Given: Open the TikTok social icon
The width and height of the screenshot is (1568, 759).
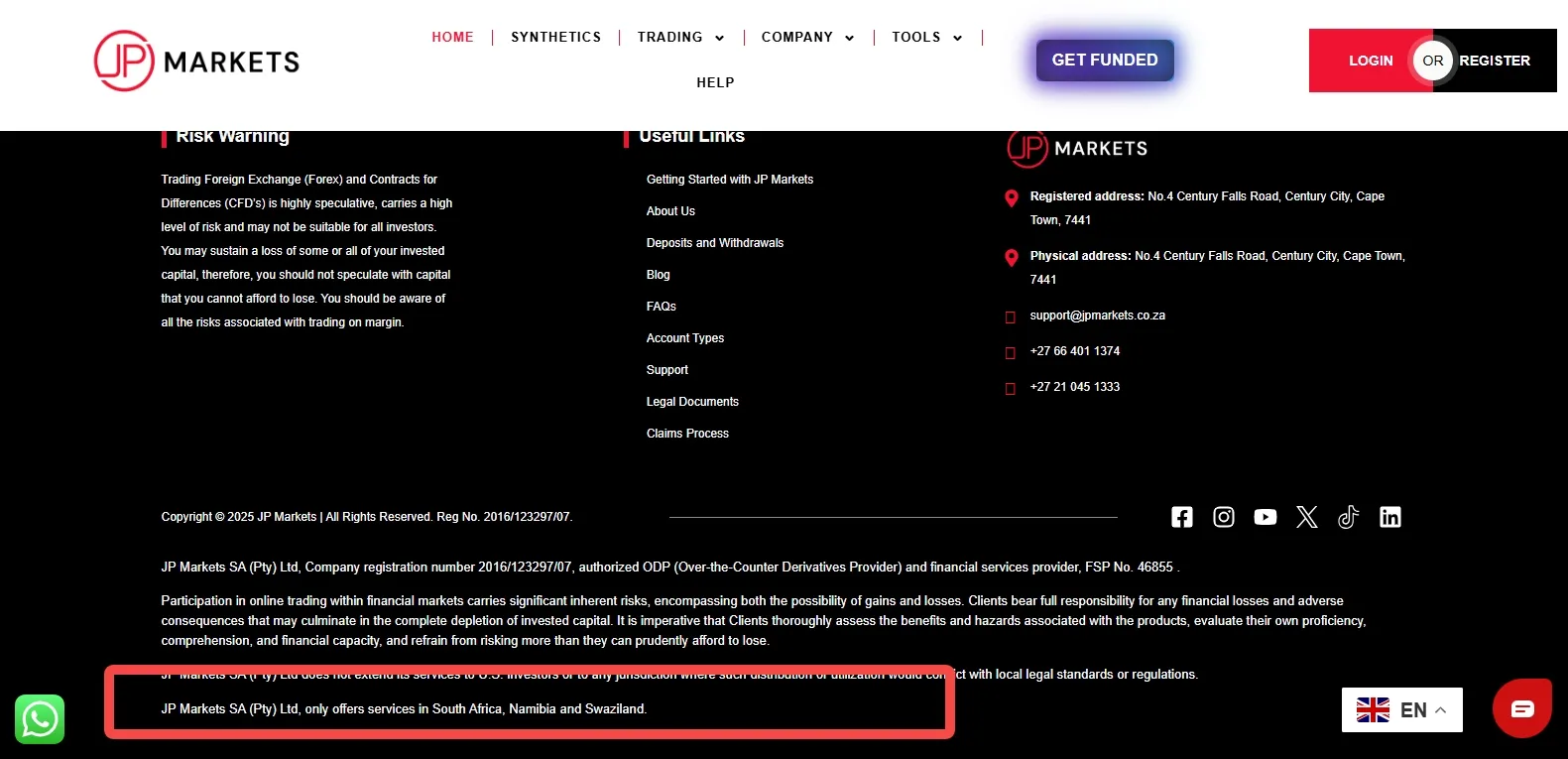Looking at the screenshot, I should [x=1349, y=517].
